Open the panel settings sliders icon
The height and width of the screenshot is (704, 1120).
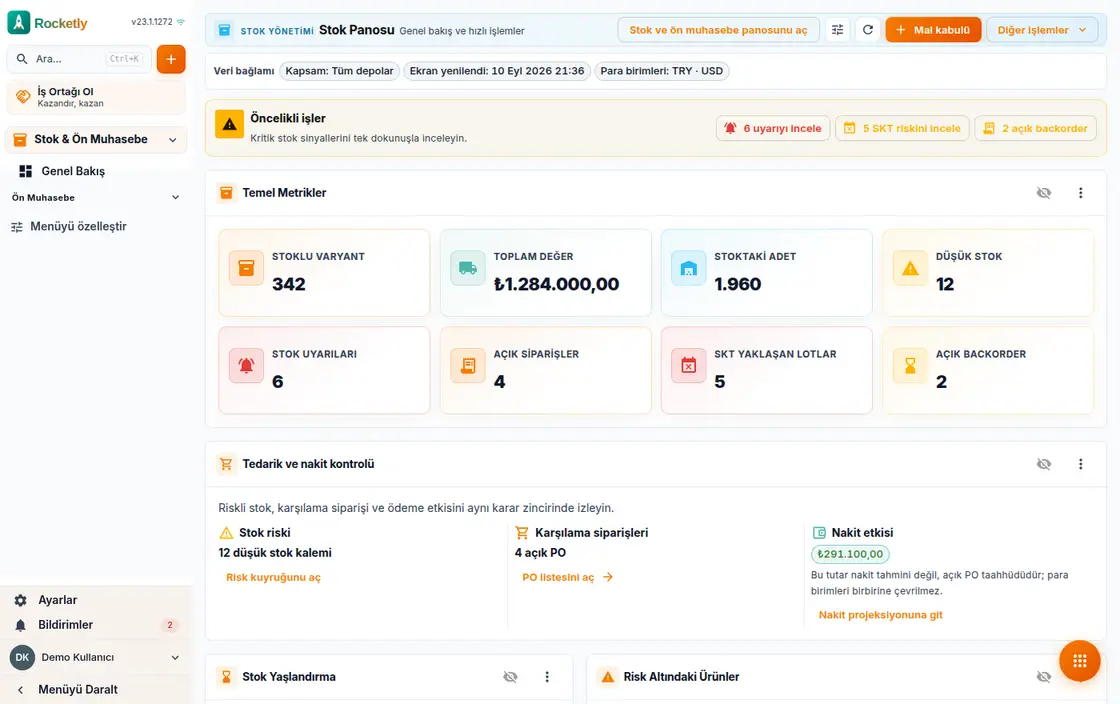click(837, 30)
